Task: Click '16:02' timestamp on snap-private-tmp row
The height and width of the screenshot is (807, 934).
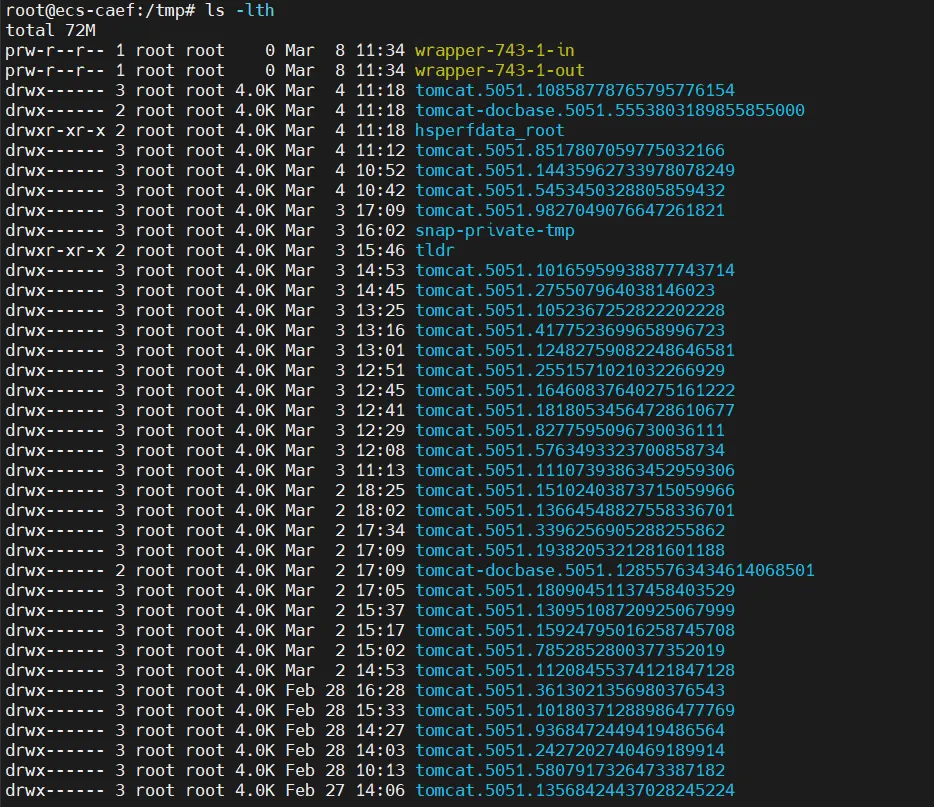Action: click(x=380, y=230)
